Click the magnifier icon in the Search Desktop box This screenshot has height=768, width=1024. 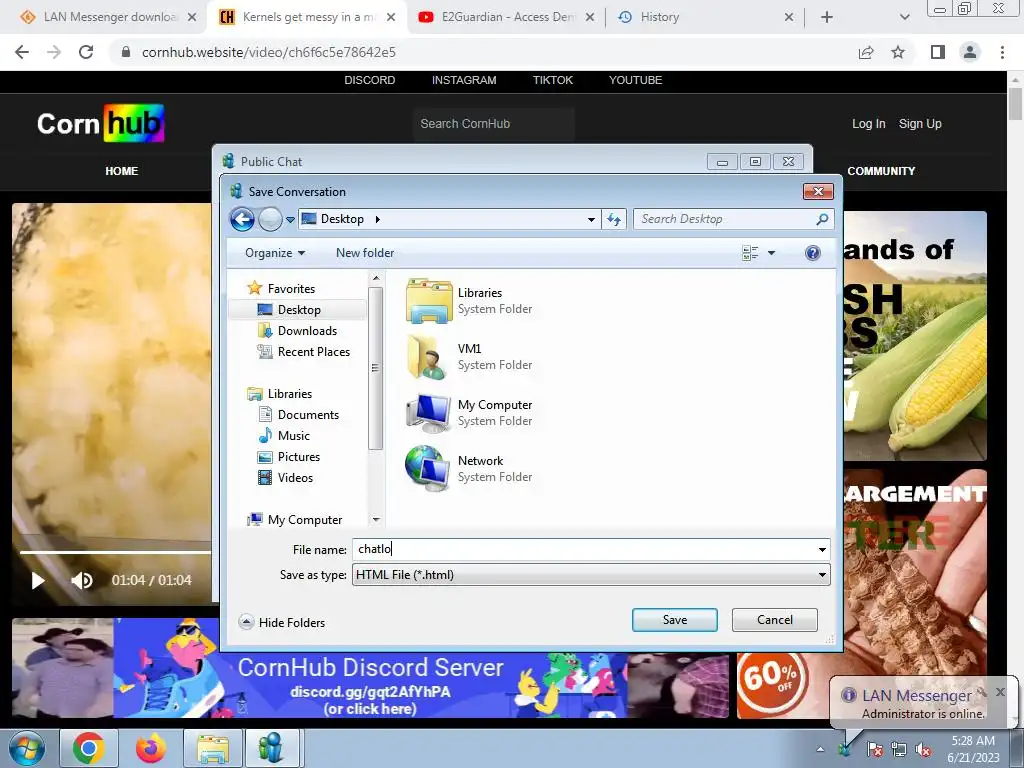(822, 219)
